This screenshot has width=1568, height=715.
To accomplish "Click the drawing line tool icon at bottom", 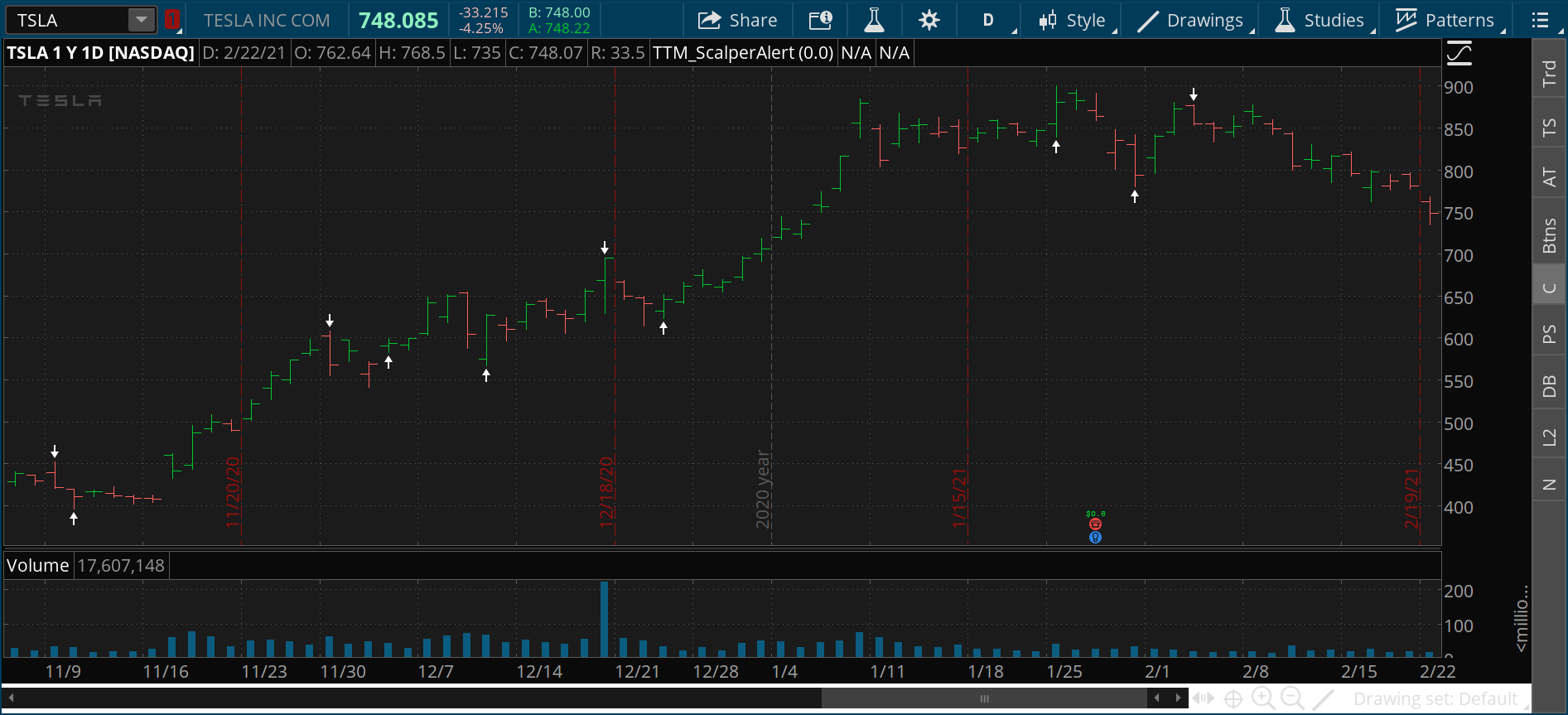I will (x=1324, y=698).
